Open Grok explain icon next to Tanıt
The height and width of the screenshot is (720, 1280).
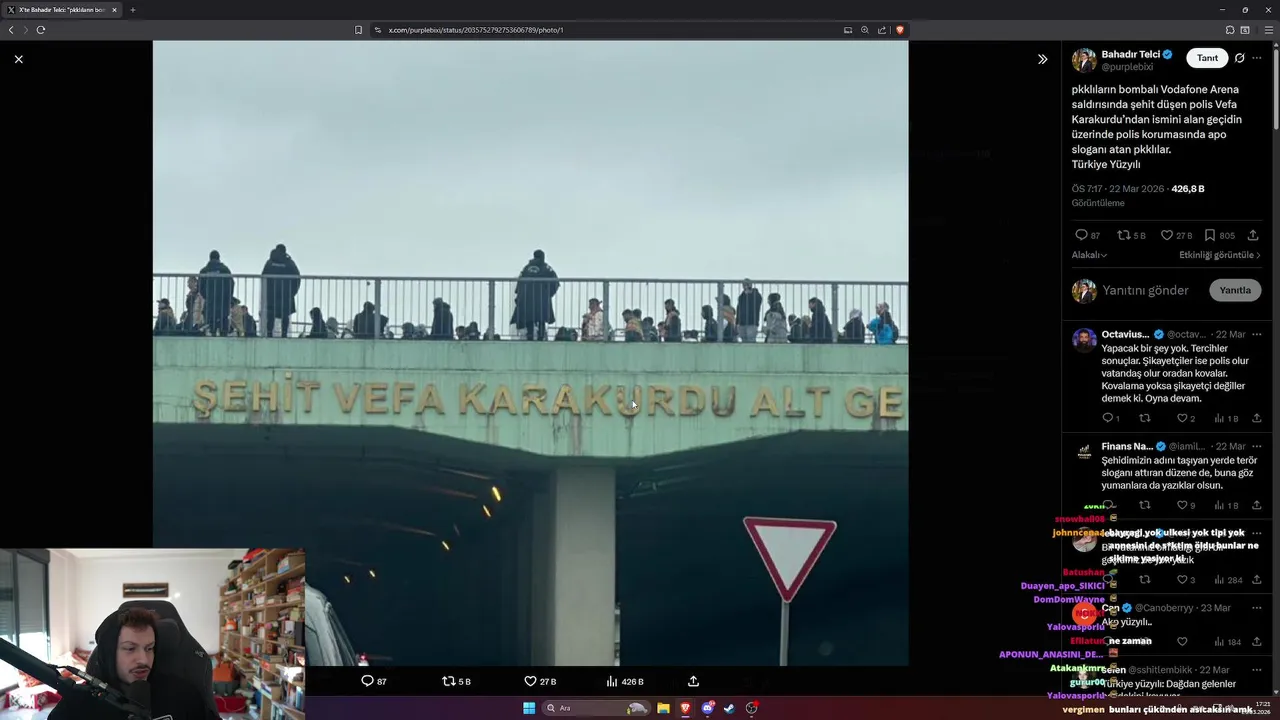pyautogui.click(x=1239, y=58)
